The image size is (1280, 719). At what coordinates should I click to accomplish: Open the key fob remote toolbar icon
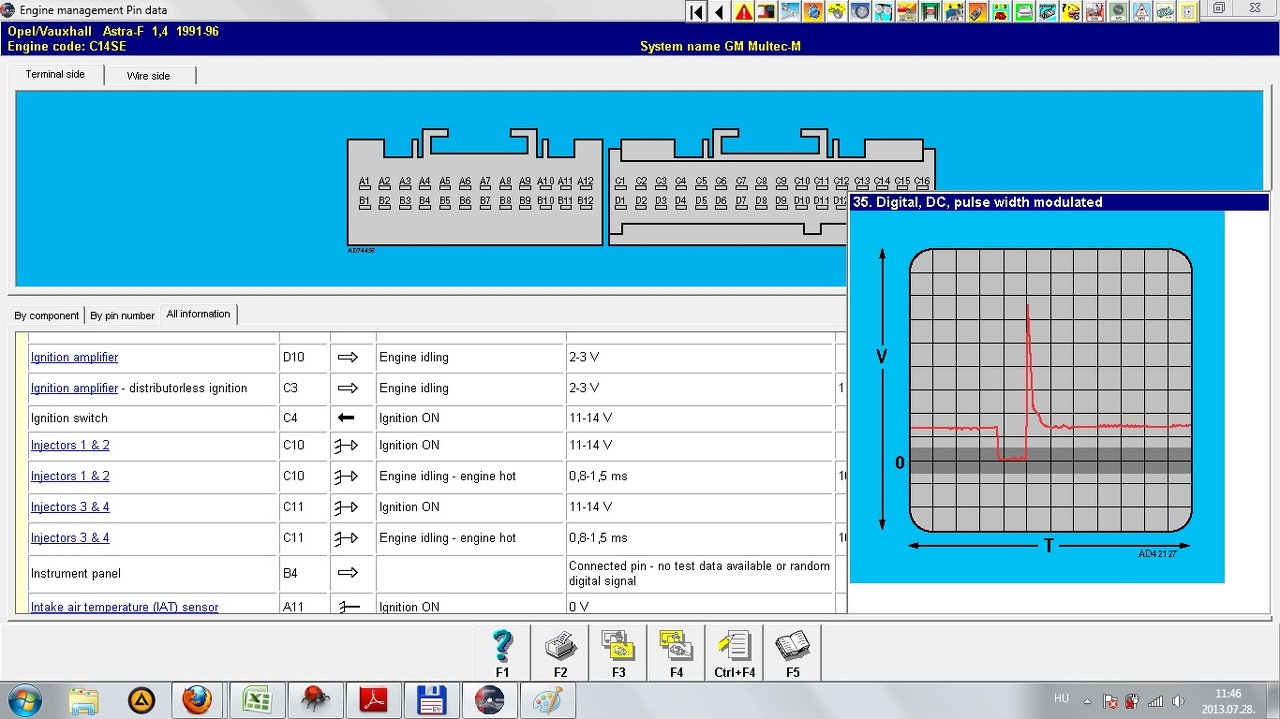pos(978,12)
